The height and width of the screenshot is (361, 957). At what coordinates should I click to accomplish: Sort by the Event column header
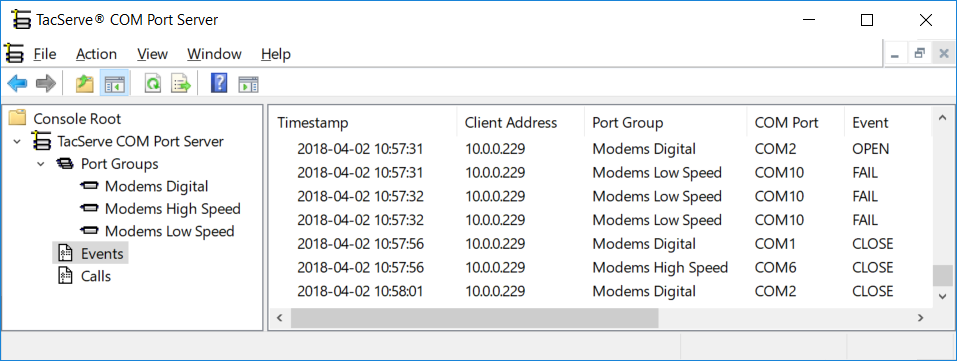point(887,123)
